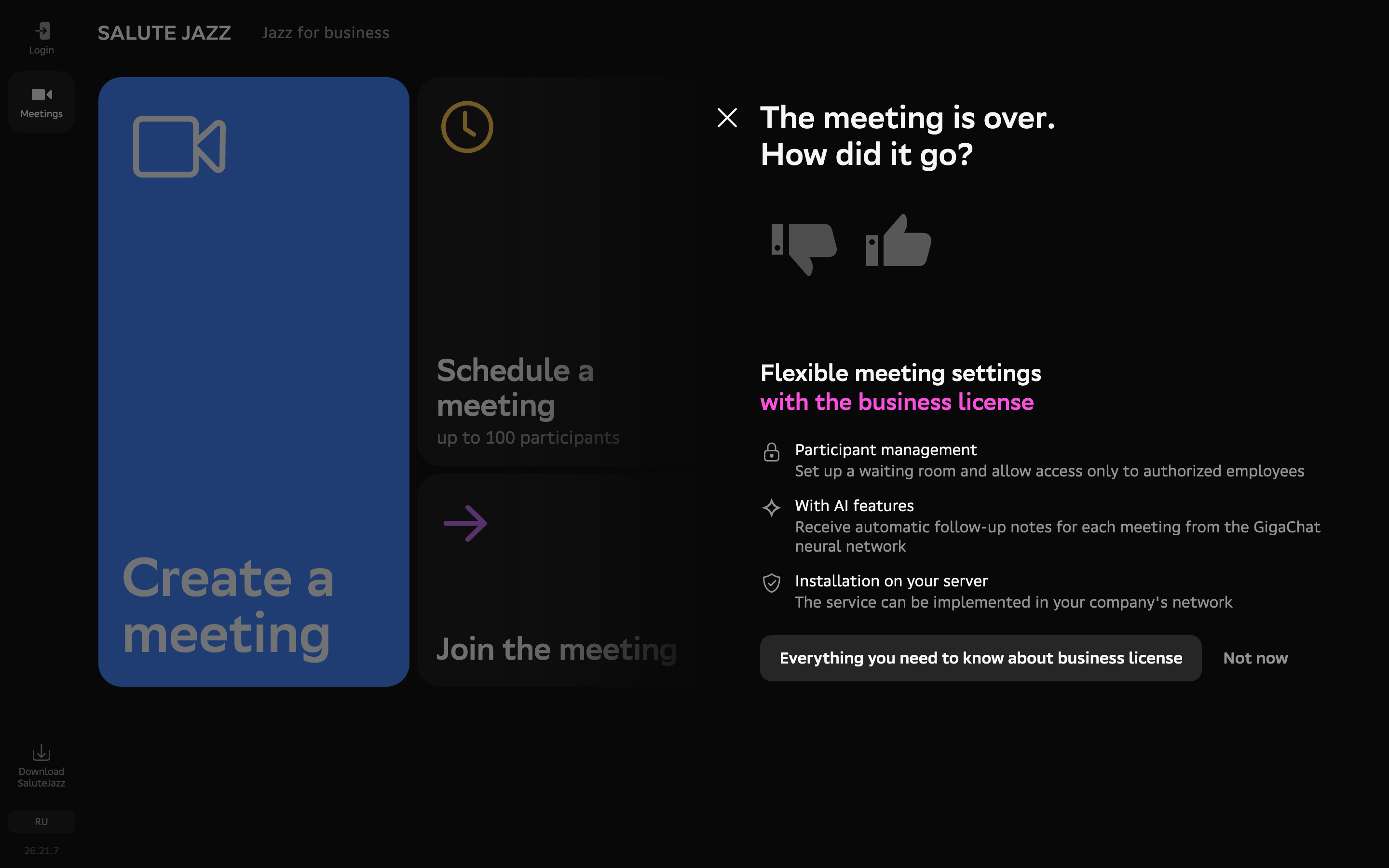
Task: Click the clock icon in Schedule a meeting
Action: 467,127
